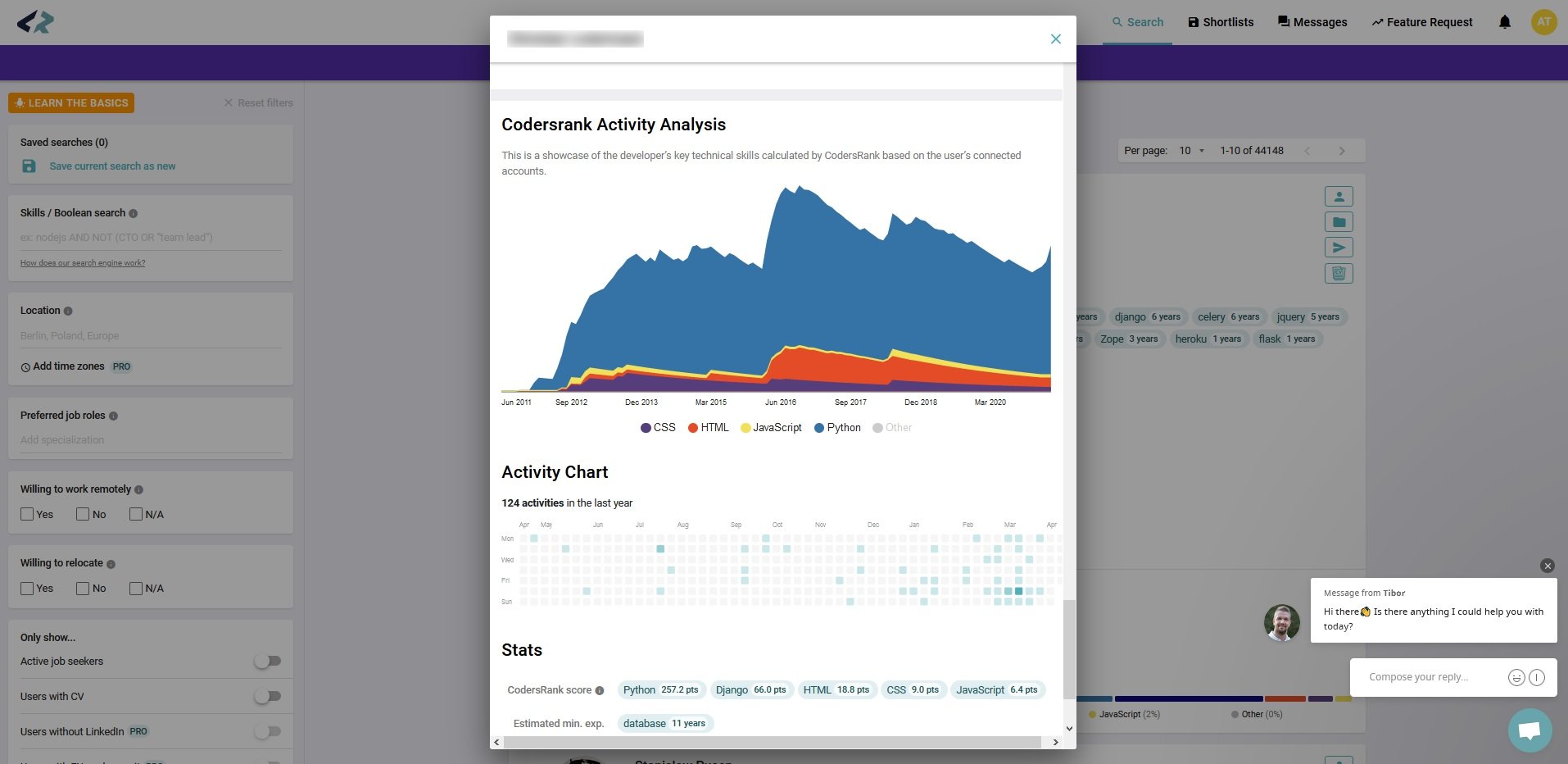The height and width of the screenshot is (764, 1568).
Task: Open the Messages section
Action: tap(1312, 22)
